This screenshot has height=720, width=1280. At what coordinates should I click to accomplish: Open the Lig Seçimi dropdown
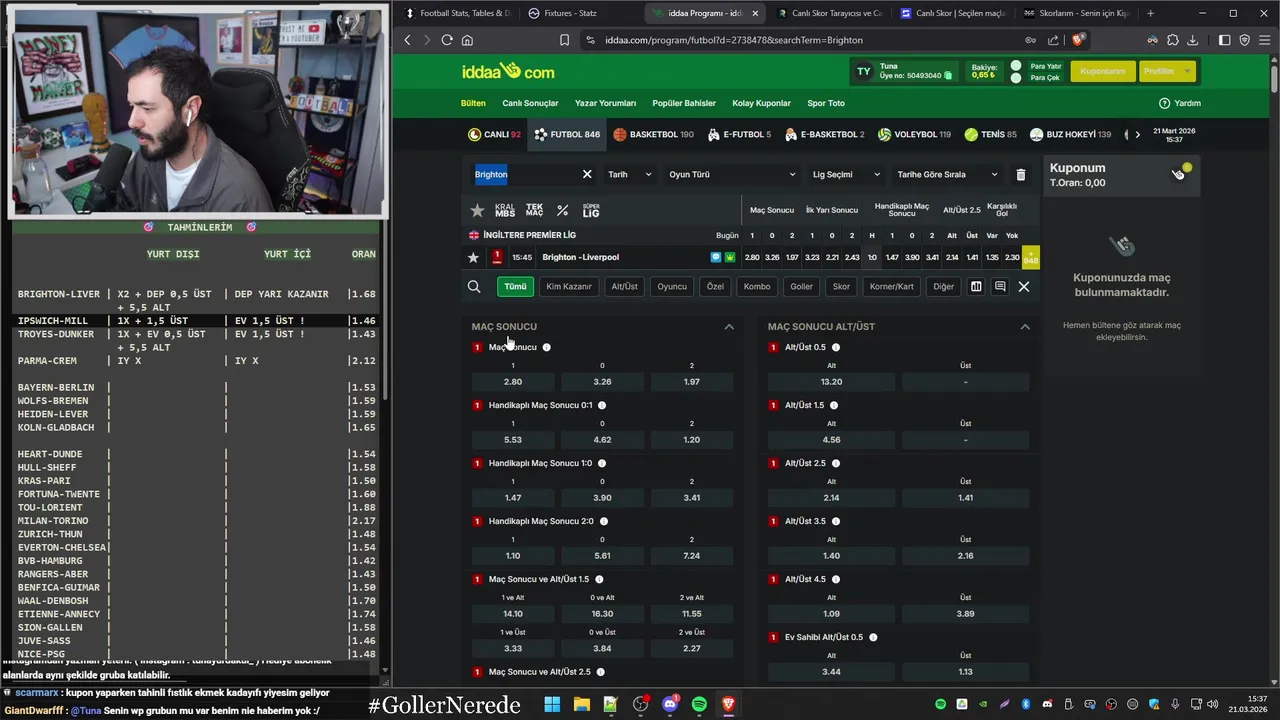coord(846,174)
